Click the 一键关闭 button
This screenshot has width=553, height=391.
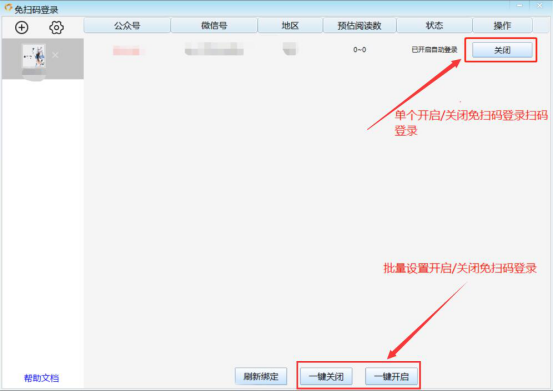point(326,376)
